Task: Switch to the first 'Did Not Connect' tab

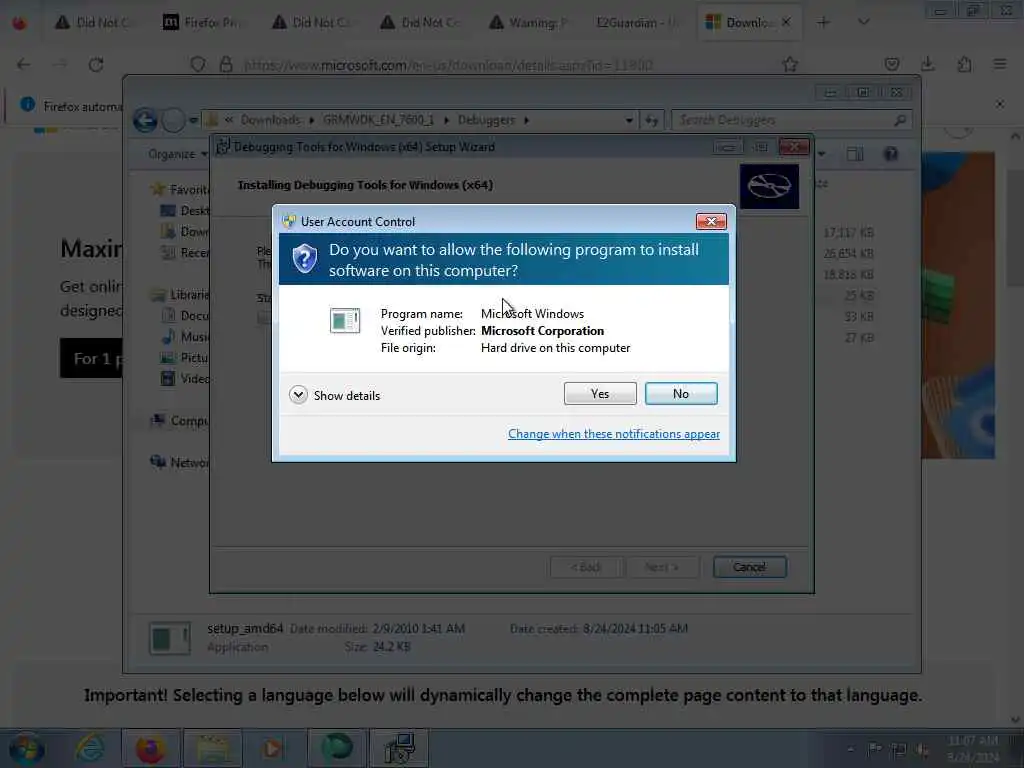Action: tap(96, 23)
